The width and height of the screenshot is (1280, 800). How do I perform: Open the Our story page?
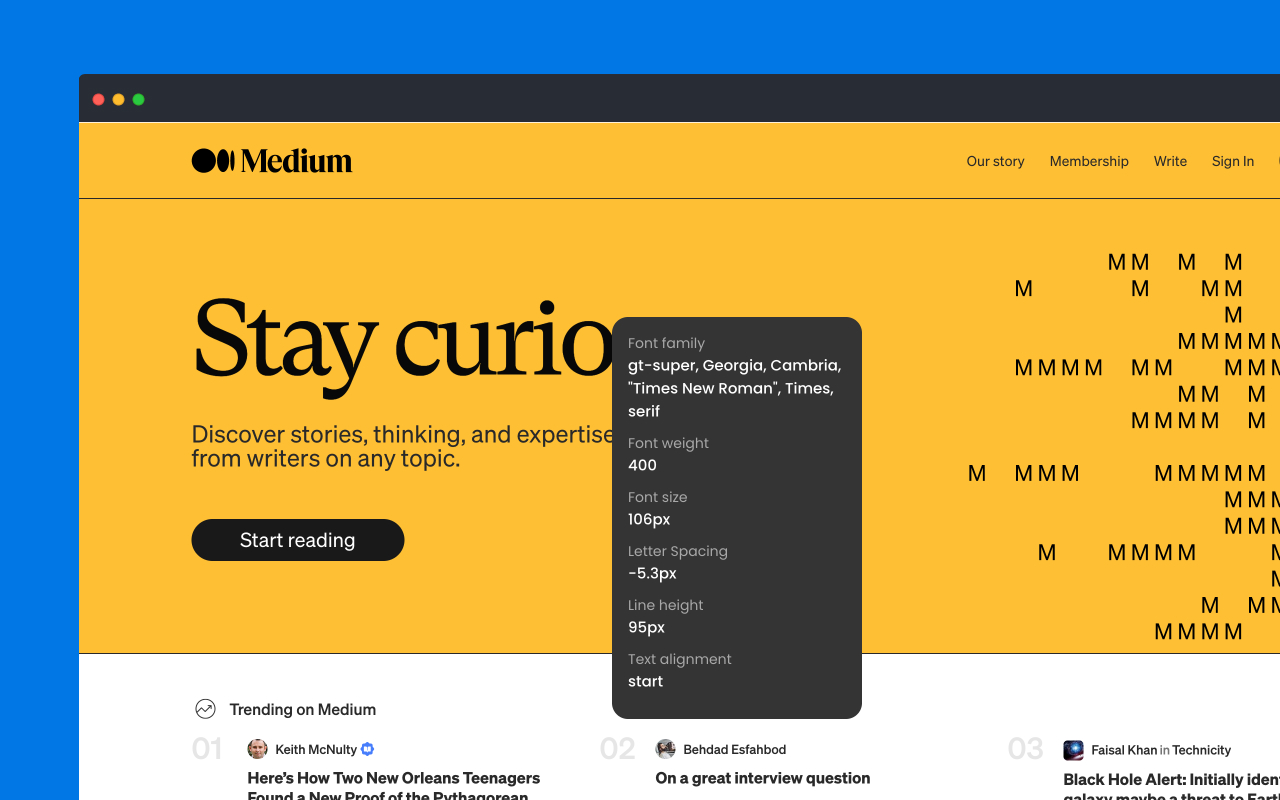coord(994,161)
